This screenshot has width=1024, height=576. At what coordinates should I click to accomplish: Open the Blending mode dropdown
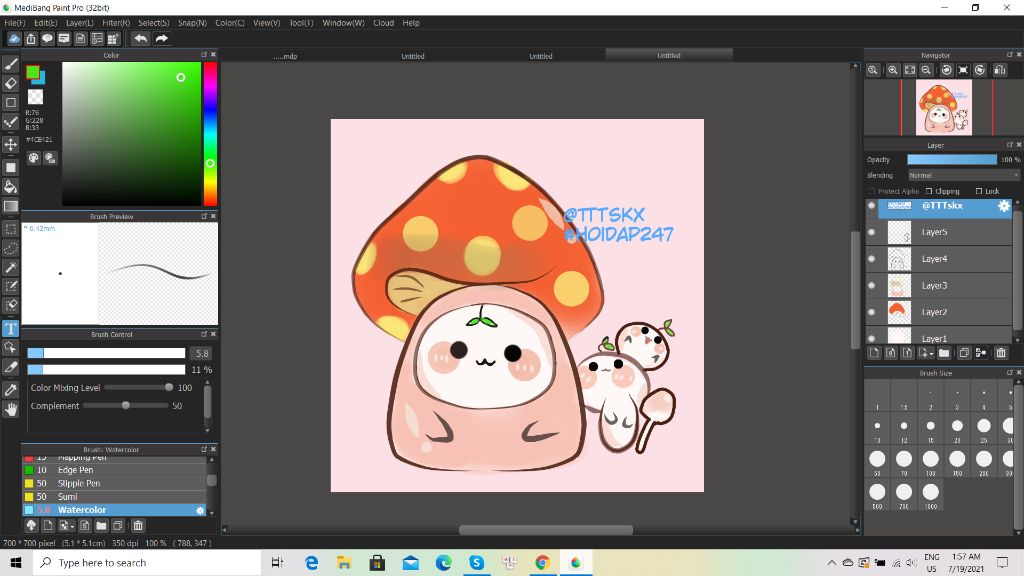click(963, 176)
